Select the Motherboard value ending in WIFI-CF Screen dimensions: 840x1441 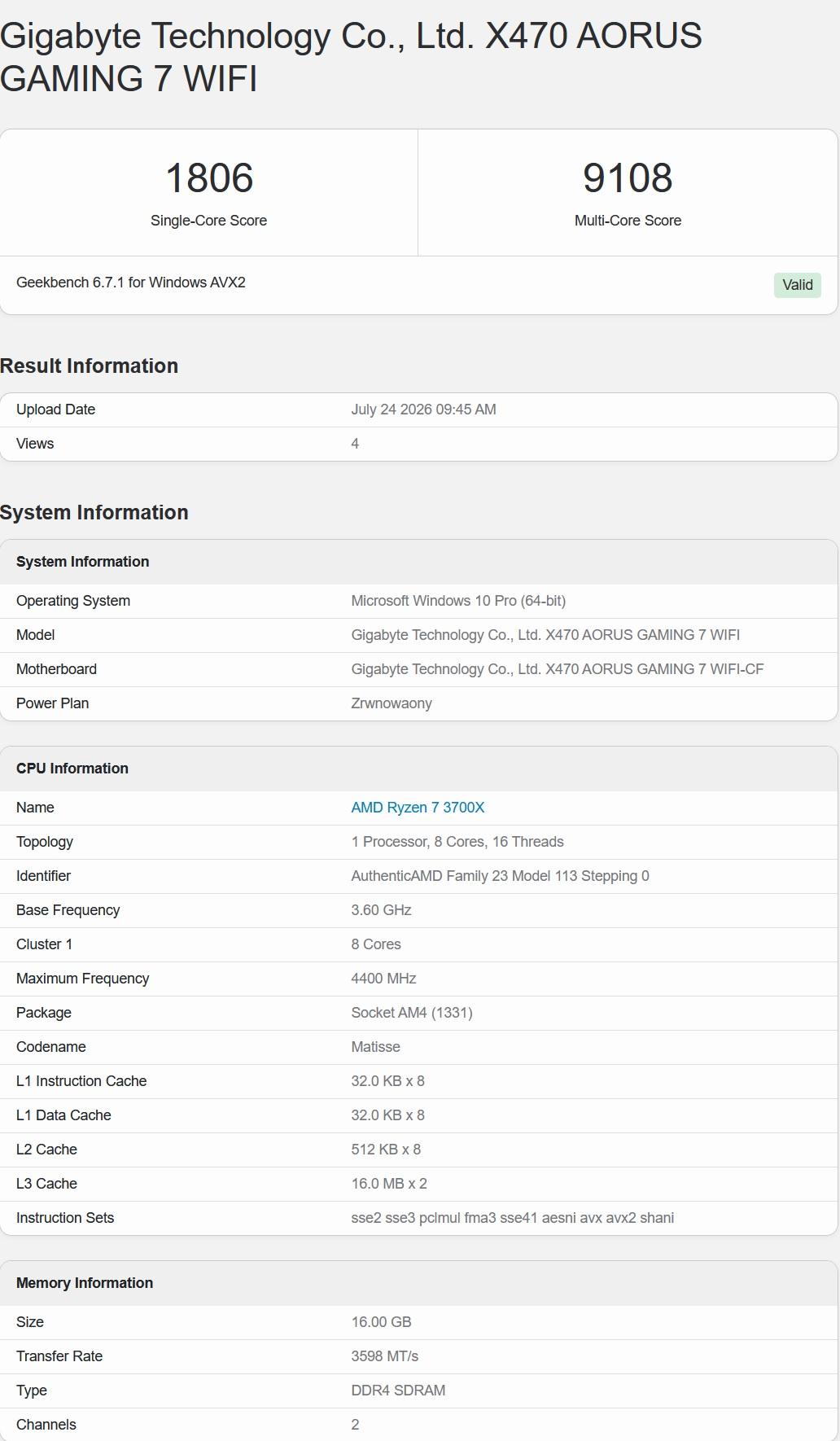point(558,669)
